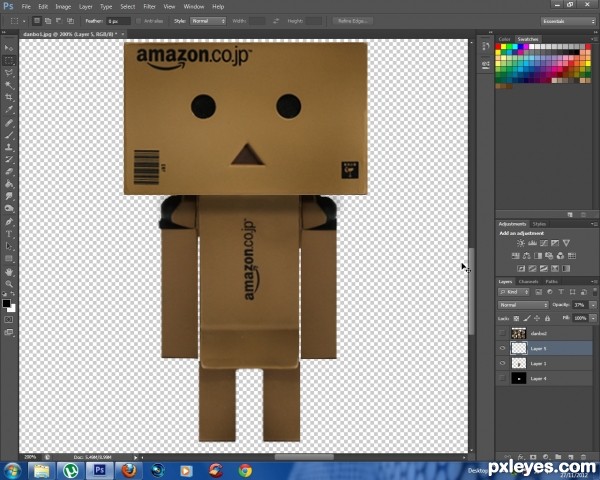Select the Move tool
The width and height of the screenshot is (600, 480).
pos(9,48)
